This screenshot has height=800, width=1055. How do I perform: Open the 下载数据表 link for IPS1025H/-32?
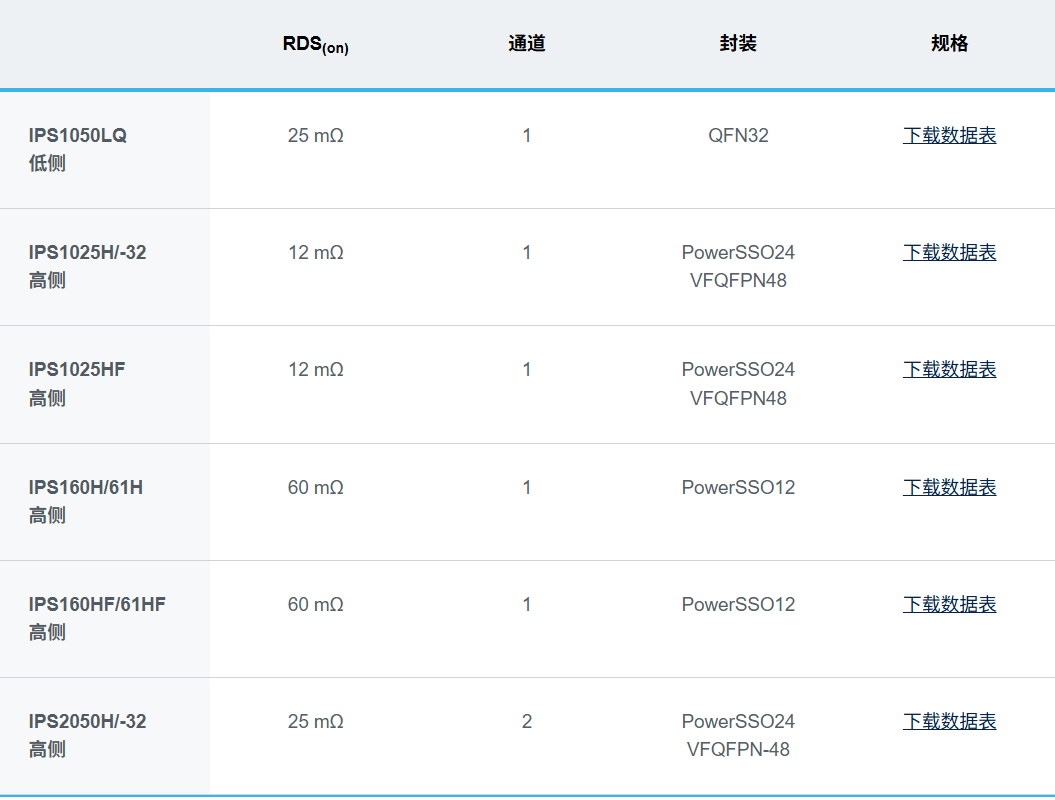point(949,252)
